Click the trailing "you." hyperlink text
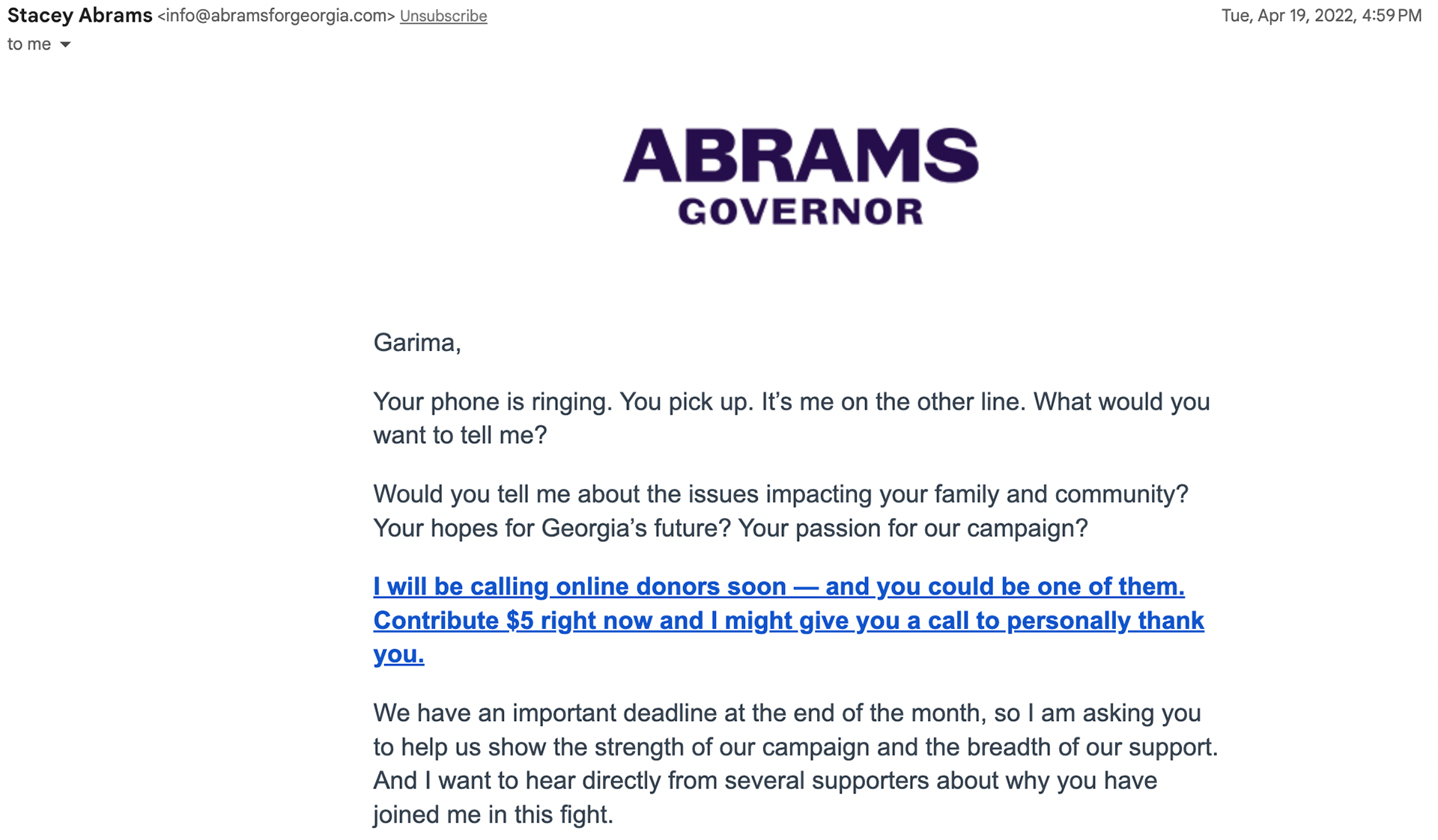Screen dimensions: 1438x840 (398, 654)
